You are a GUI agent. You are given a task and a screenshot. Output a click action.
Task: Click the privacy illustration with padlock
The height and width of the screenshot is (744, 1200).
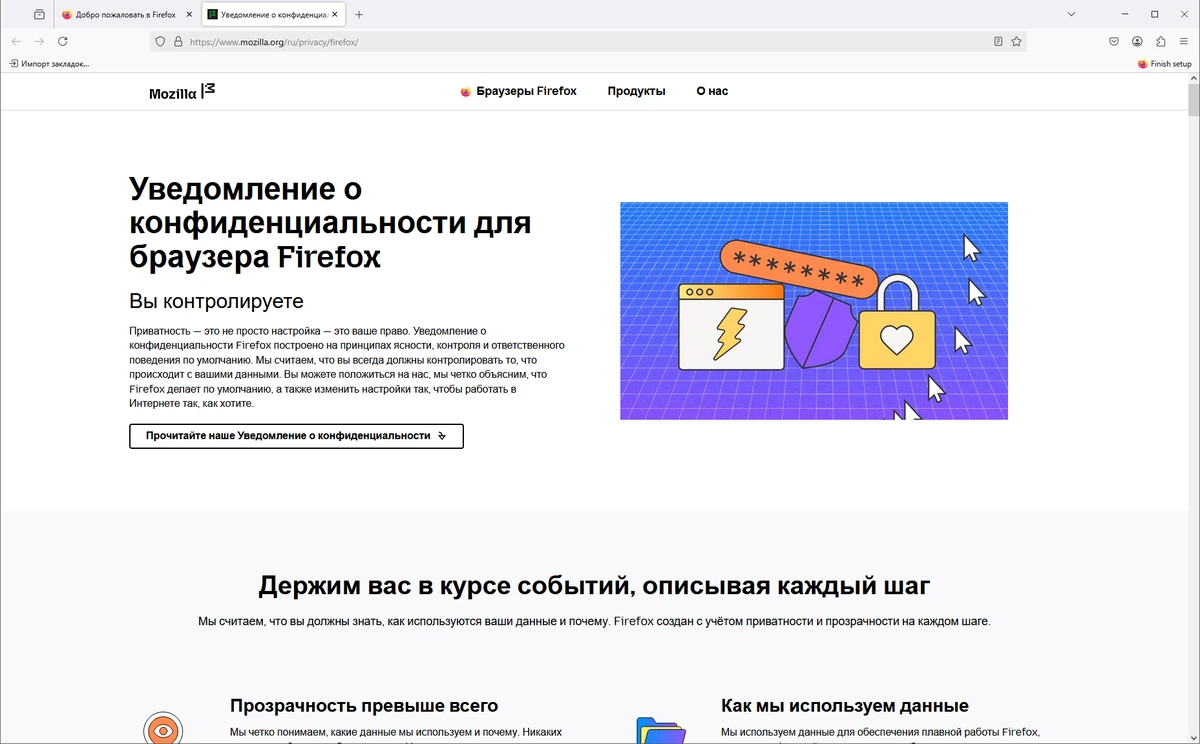[814, 311]
